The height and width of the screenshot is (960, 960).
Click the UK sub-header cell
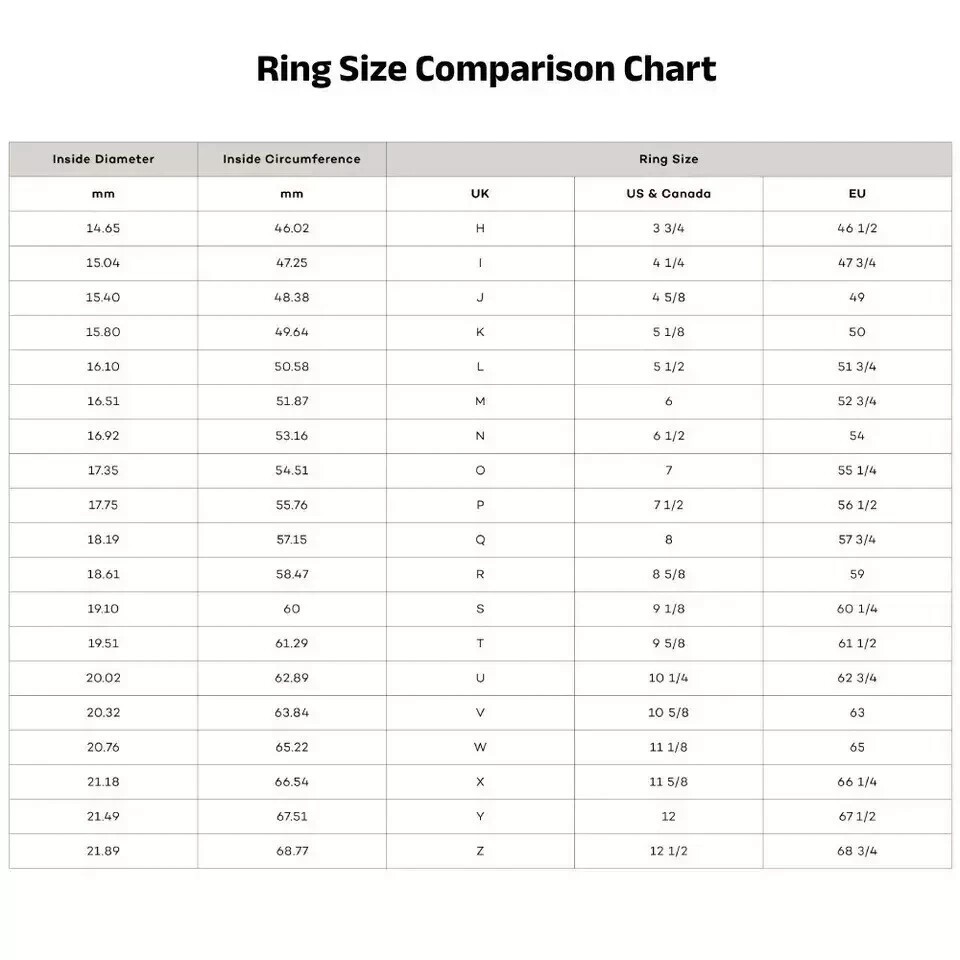480,194
